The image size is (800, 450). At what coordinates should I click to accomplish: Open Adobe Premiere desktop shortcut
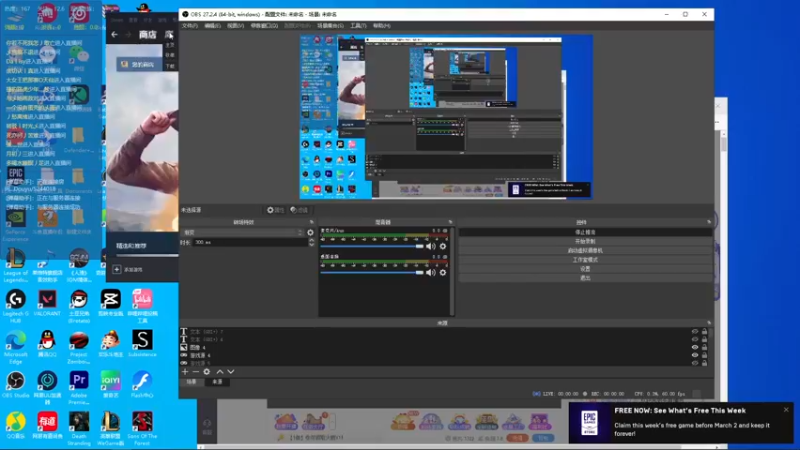coord(79,388)
